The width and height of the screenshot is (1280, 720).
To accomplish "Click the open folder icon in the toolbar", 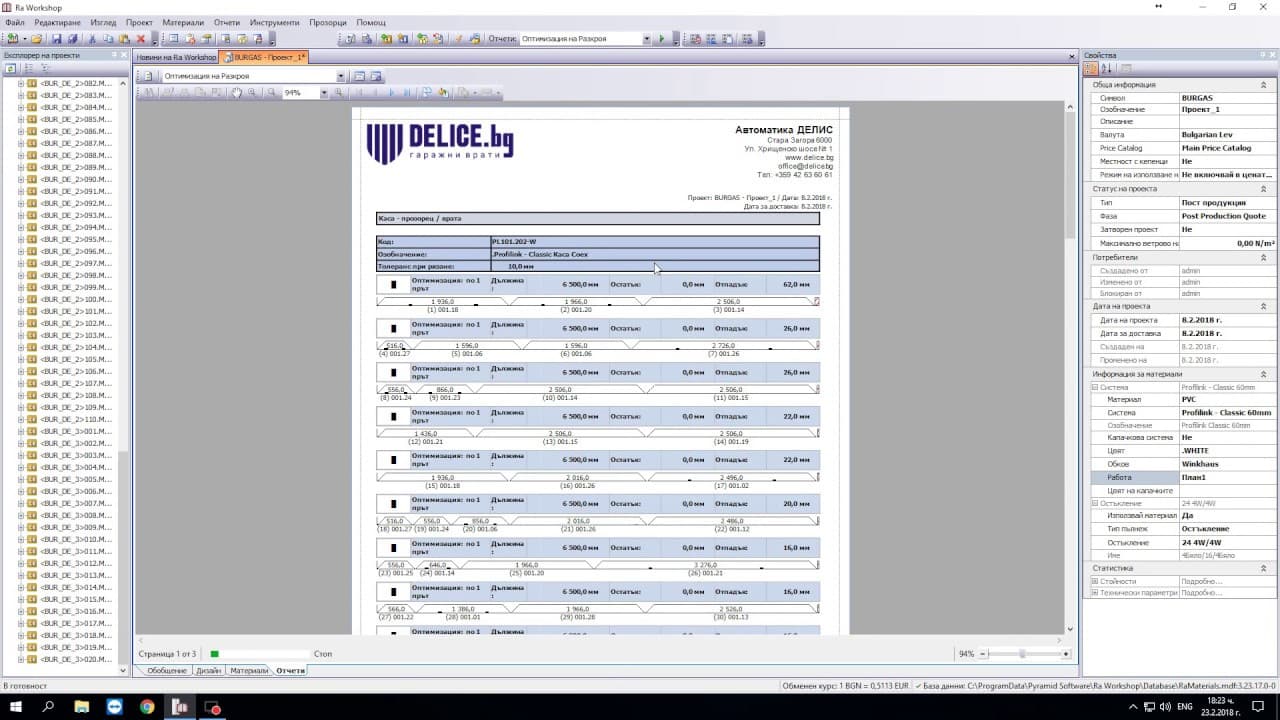I will [x=37, y=39].
